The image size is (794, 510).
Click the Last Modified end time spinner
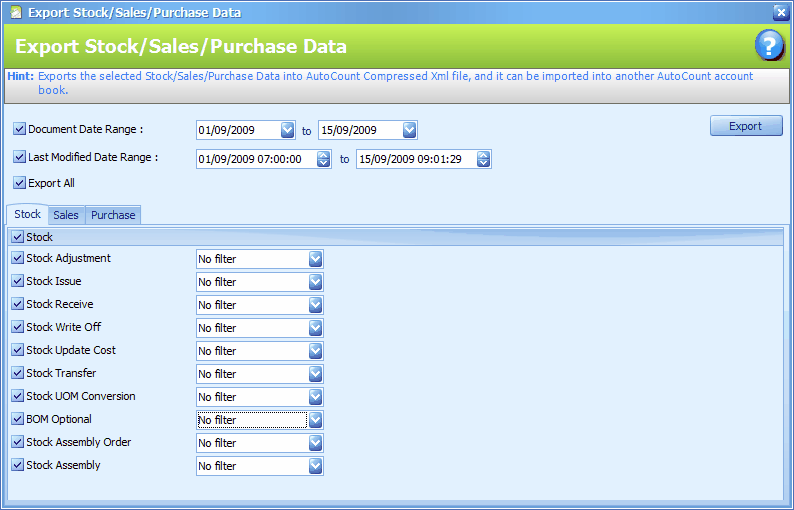(x=484, y=159)
